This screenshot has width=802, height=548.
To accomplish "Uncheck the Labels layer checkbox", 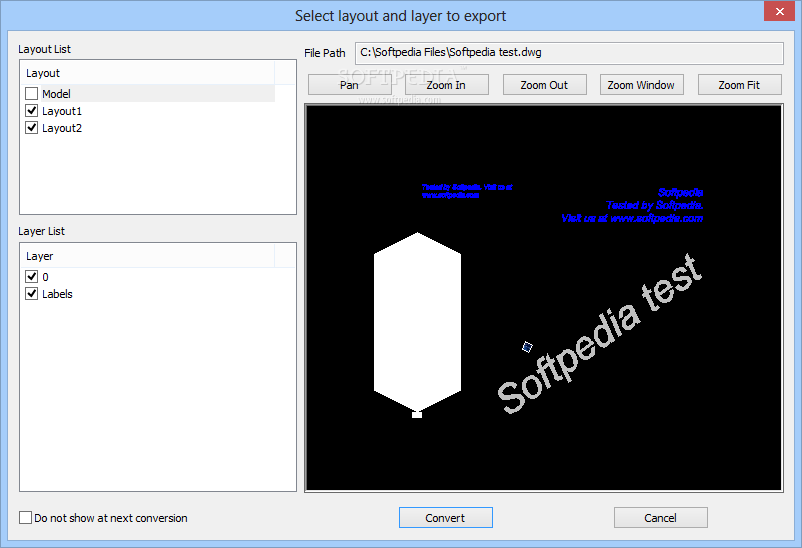I will tap(32, 294).
